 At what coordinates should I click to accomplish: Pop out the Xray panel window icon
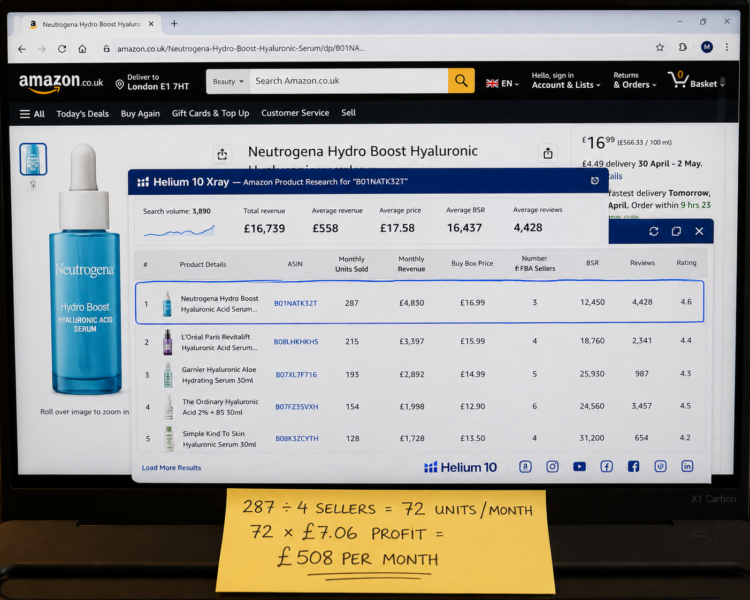(676, 232)
